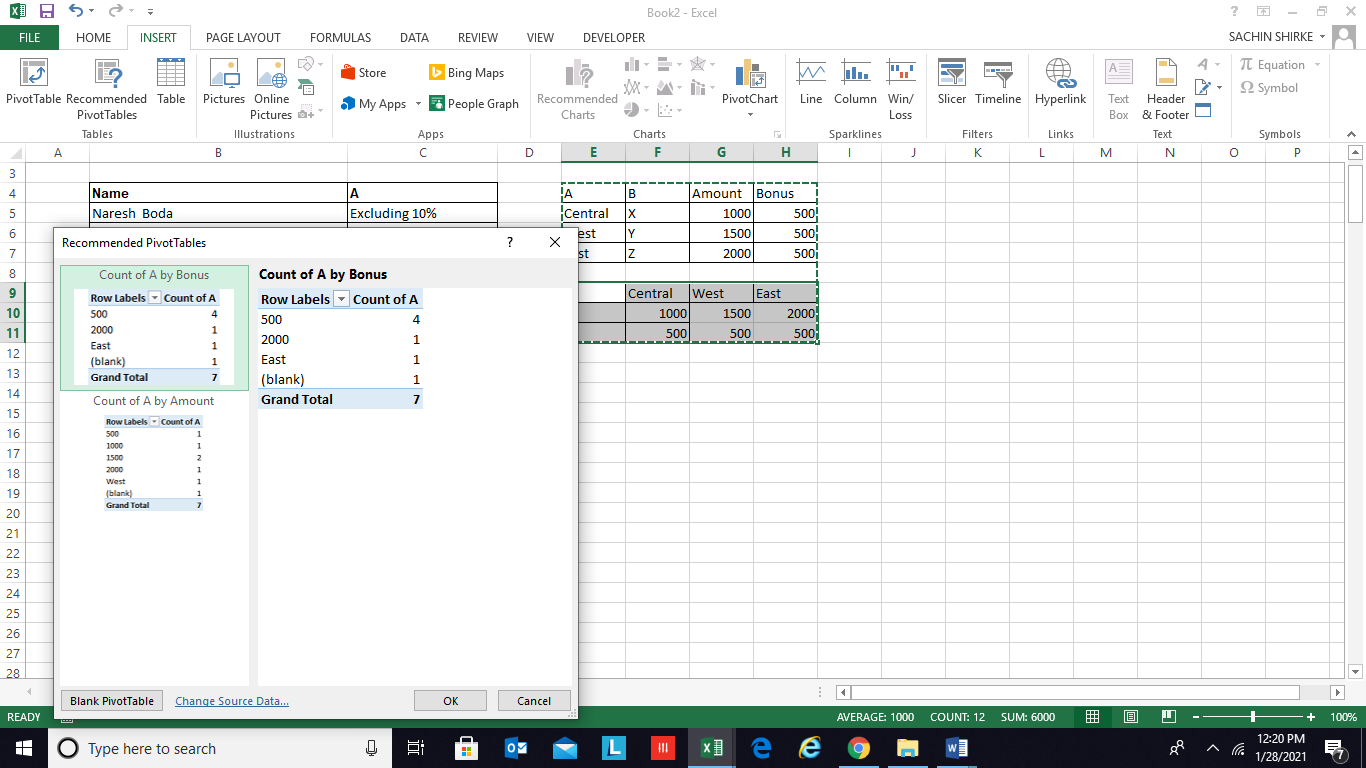Insert a Hyperlink
The width and height of the screenshot is (1366, 768).
(1060, 82)
